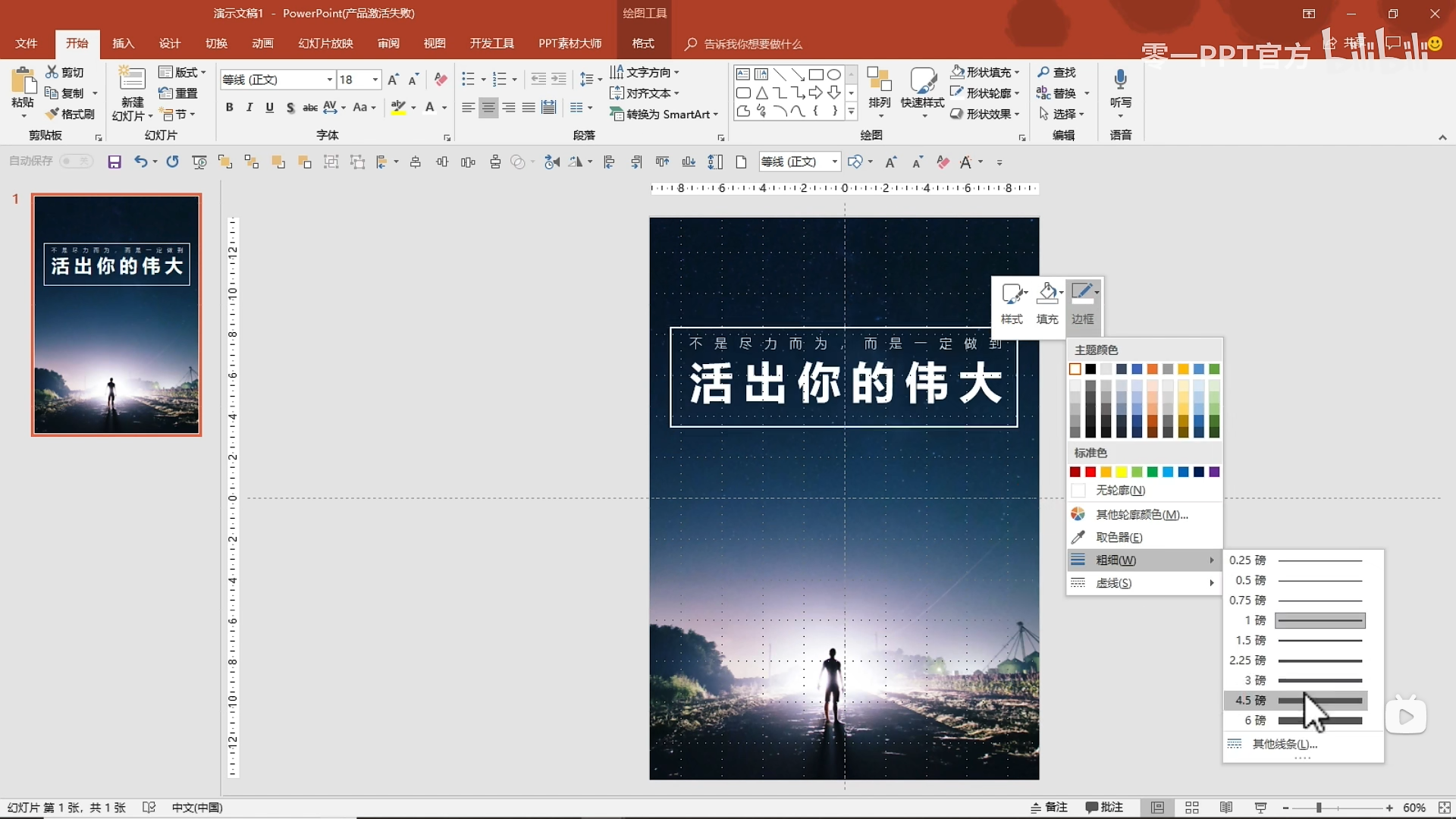Open Quick Styles icon in ribbon
The image size is (1456, 819).
pos(922,91)
